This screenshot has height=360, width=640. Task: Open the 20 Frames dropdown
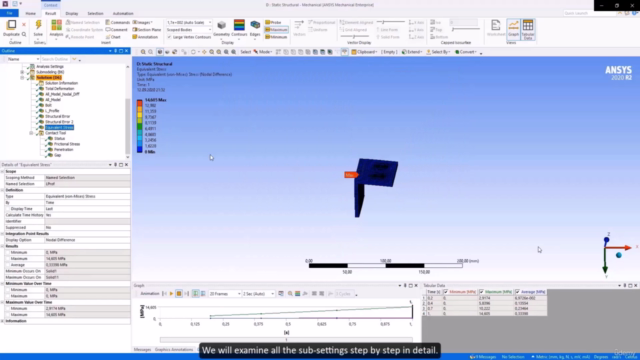[x=224, y=293]
